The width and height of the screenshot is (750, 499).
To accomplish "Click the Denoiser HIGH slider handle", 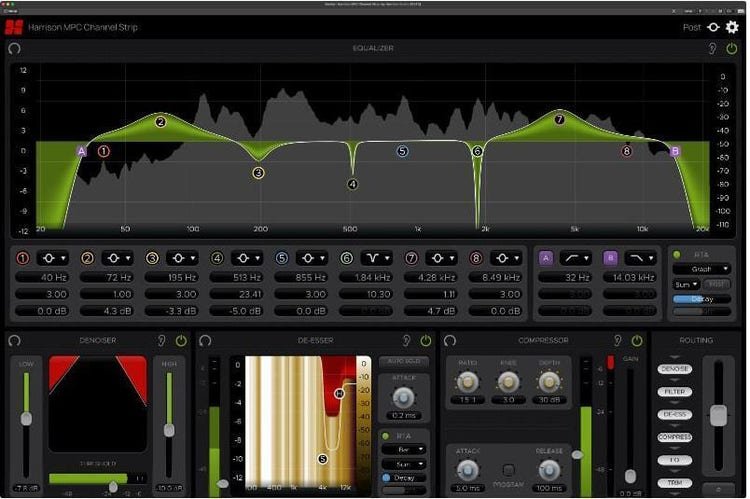I will click(x=169, y=430).
